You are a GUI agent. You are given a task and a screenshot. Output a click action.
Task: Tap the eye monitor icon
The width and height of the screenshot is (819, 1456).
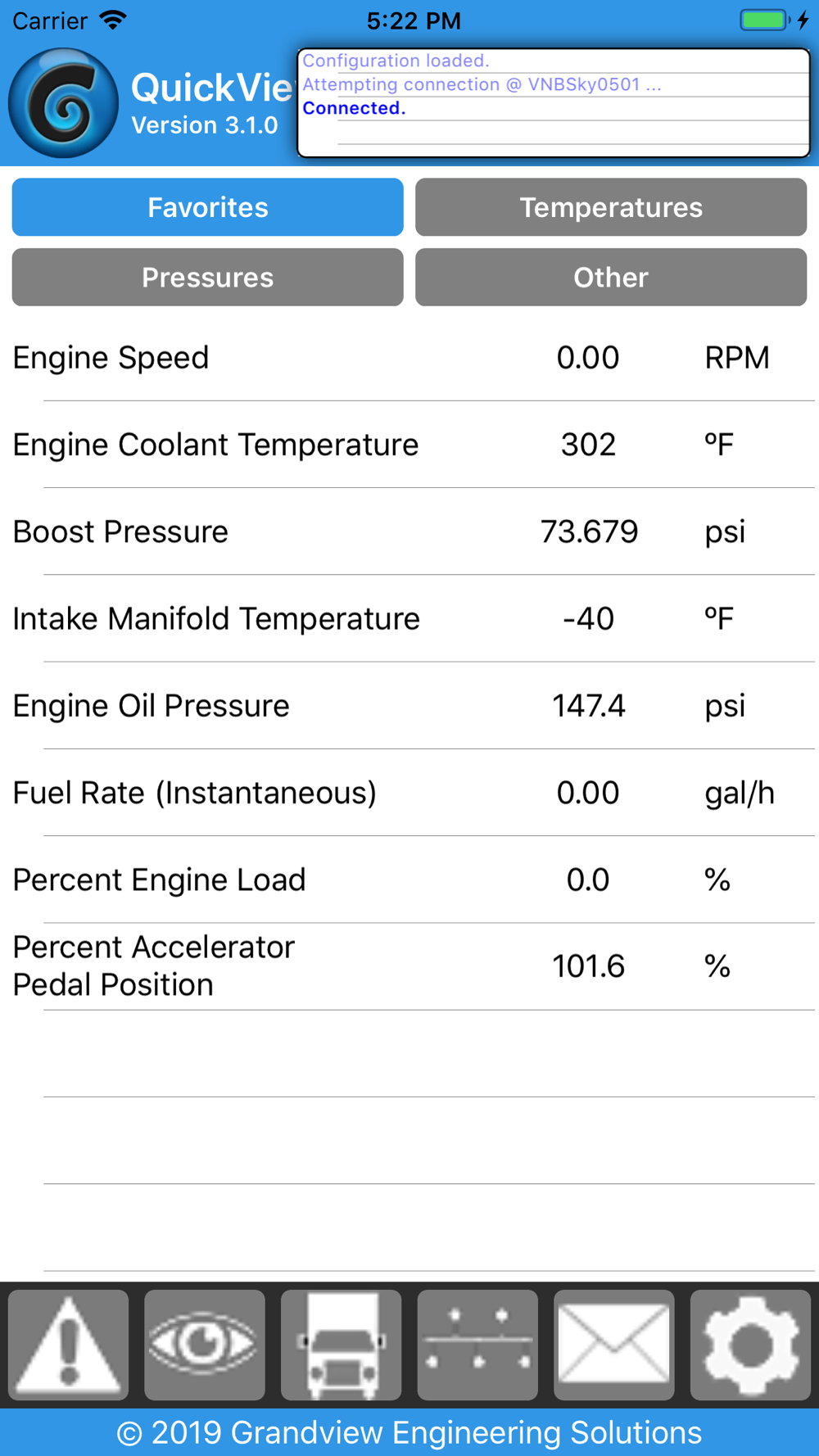(x=205, y=1345)
